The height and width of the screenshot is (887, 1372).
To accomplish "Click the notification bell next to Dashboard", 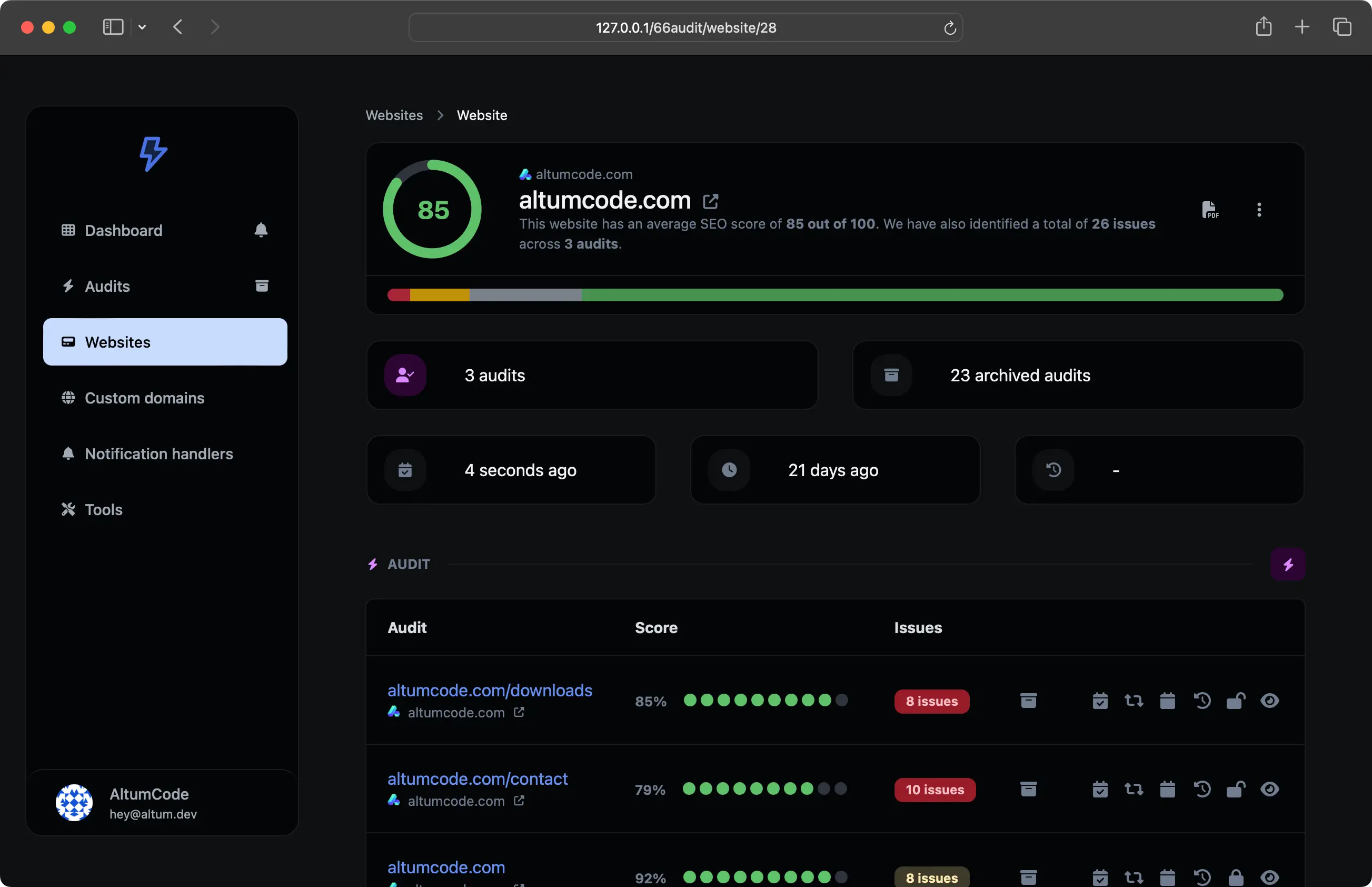I will coord(261,230).
